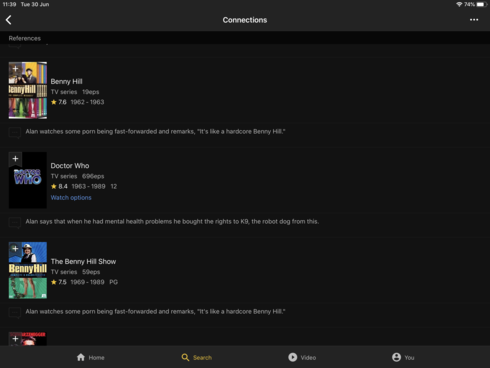Open The Benny Hill Show title

click(x=83, y=262)
